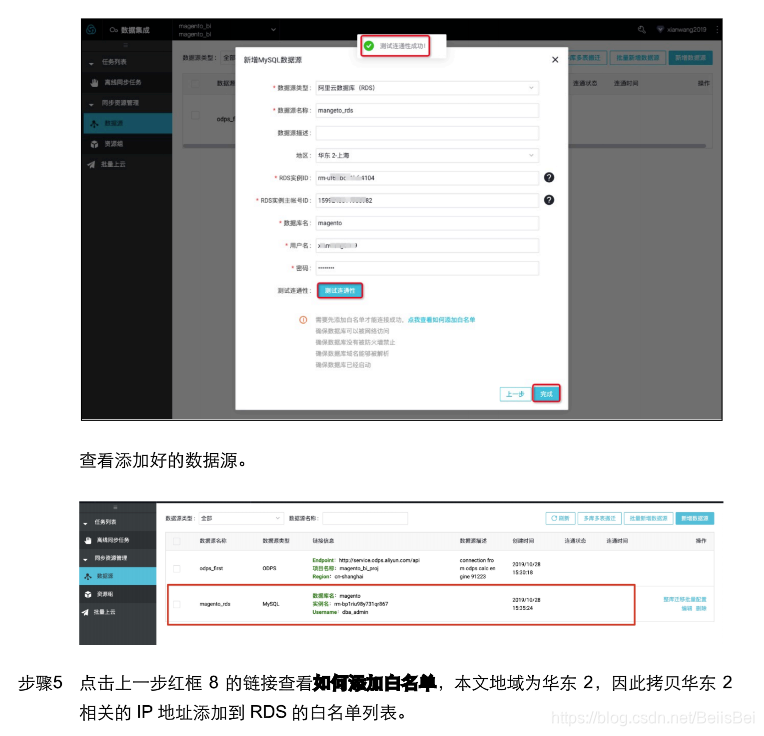764x736 pixels.
Task: Toggle the checkbox for the odps_first row
Action: 177,568
